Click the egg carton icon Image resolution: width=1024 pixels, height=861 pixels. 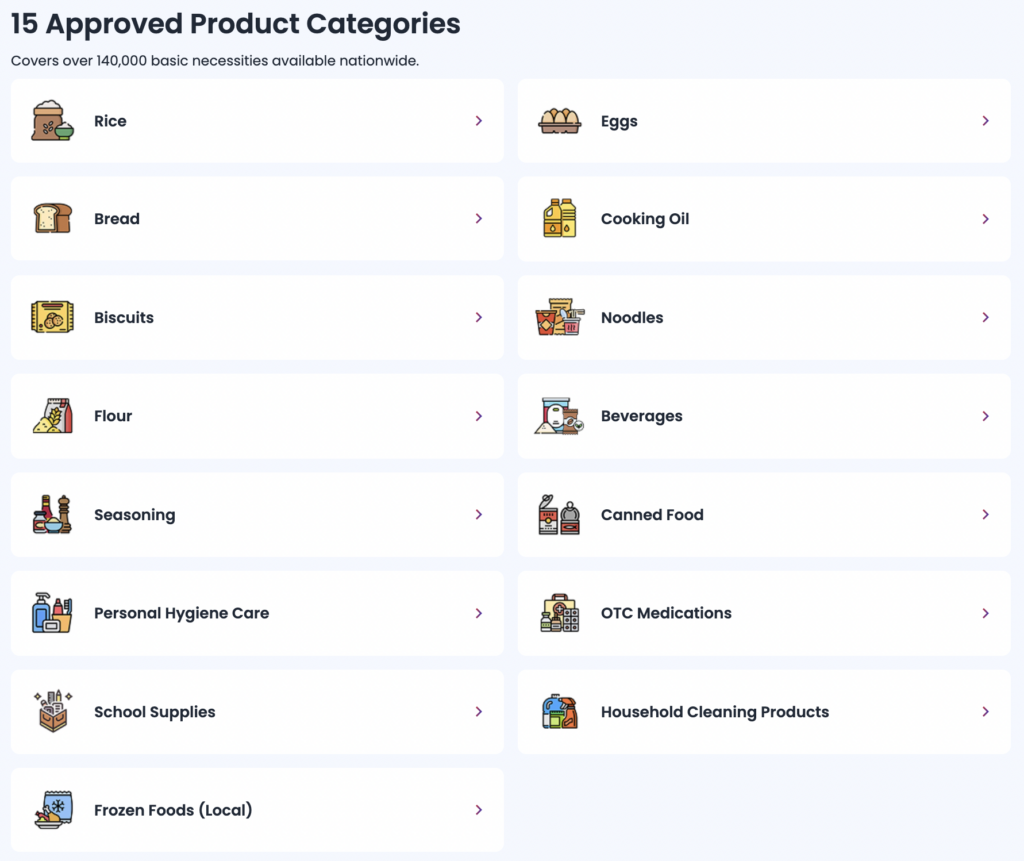pyautogui.click(x=559, y=121)
